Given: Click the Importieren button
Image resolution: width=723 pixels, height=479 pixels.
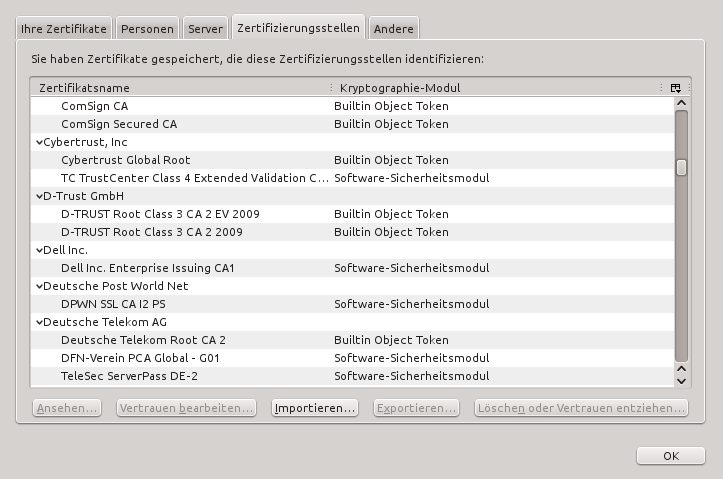Looking at the screenshot, I should [x=315, y=408].
